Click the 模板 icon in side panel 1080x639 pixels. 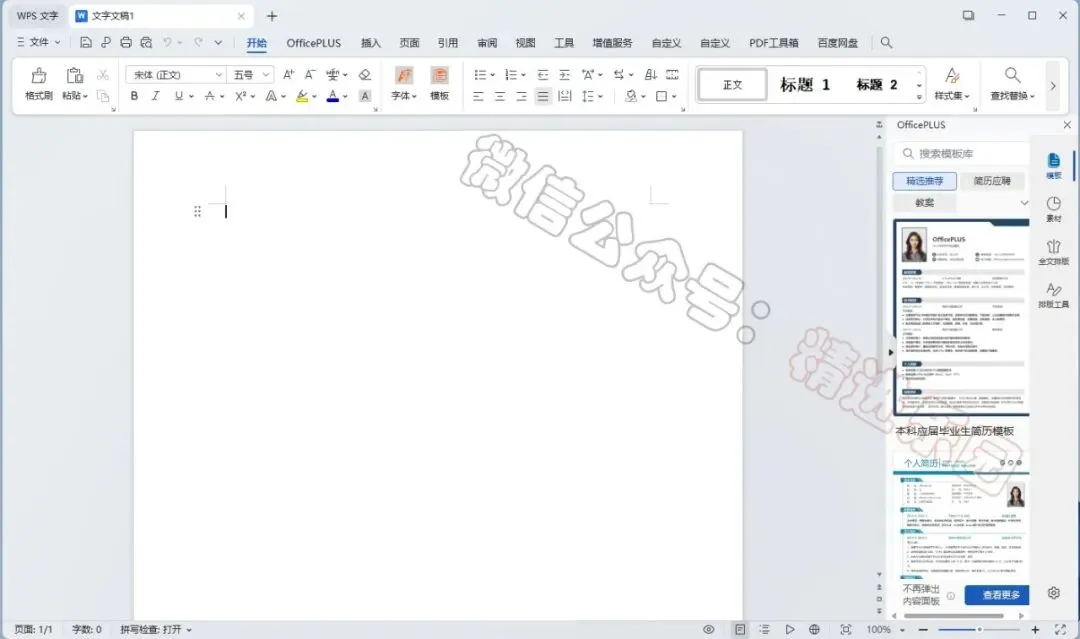(1053, 166)
